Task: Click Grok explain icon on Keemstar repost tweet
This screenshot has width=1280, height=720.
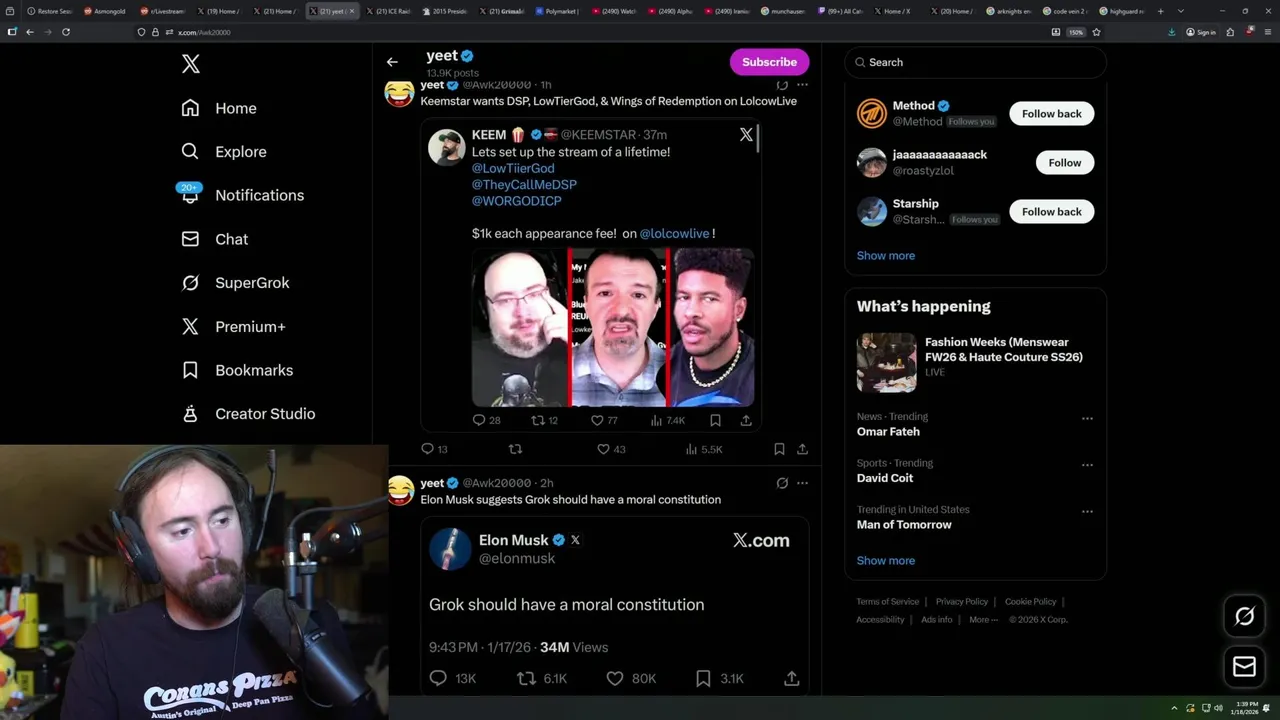Action: (782, 85)
